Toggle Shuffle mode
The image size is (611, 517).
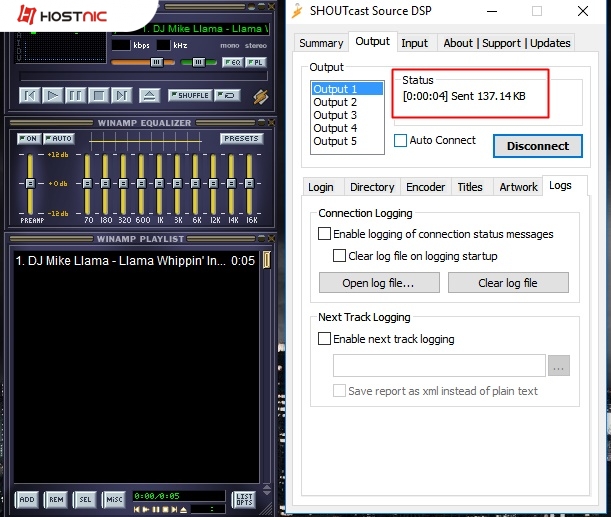(x=190, y=96)
